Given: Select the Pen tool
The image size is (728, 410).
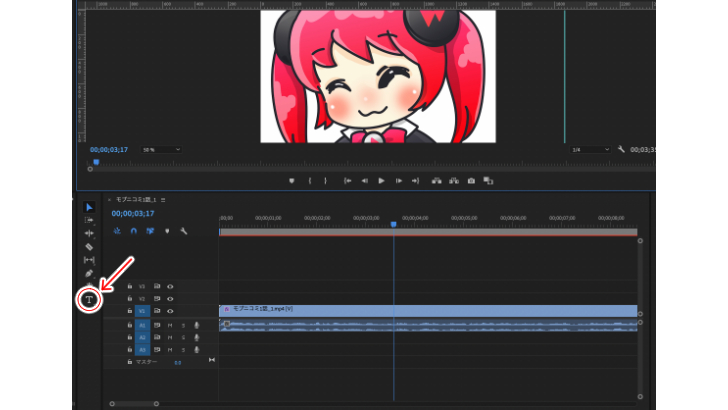Looking at the screenshot, I should tap(89, 273).
